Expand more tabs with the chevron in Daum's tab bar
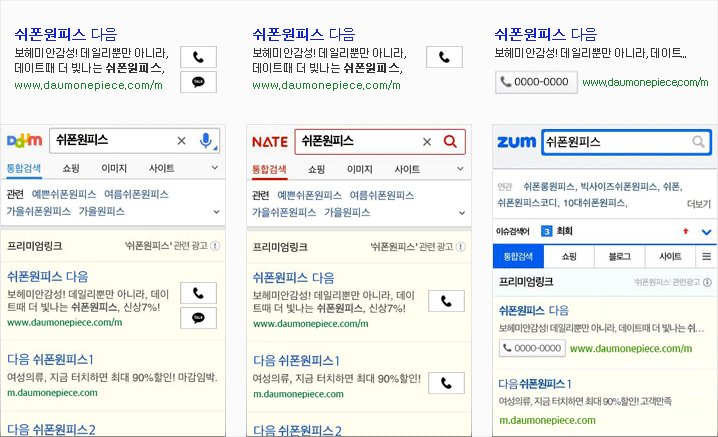The width and height of the screenshot is (718, 437). (x=215, y=168)
